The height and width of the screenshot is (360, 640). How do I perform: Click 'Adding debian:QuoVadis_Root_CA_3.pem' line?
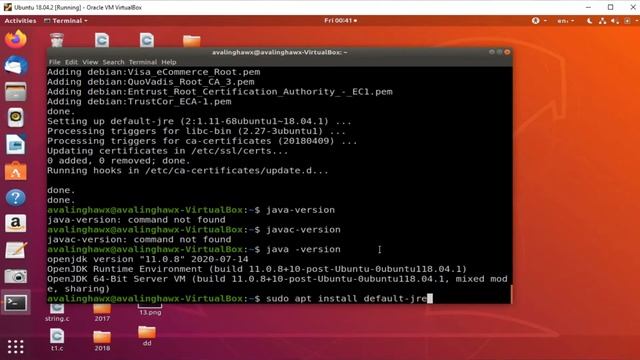(x=151, y=82)
